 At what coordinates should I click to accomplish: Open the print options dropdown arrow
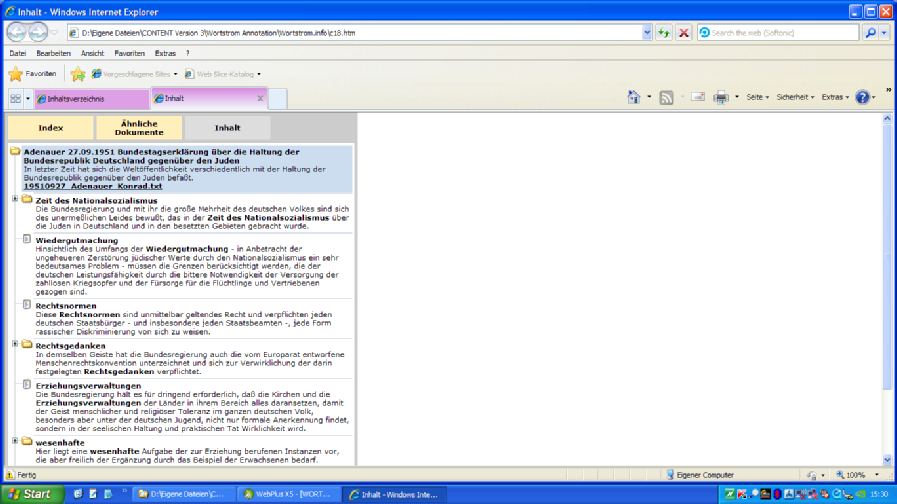coord(736,97)
